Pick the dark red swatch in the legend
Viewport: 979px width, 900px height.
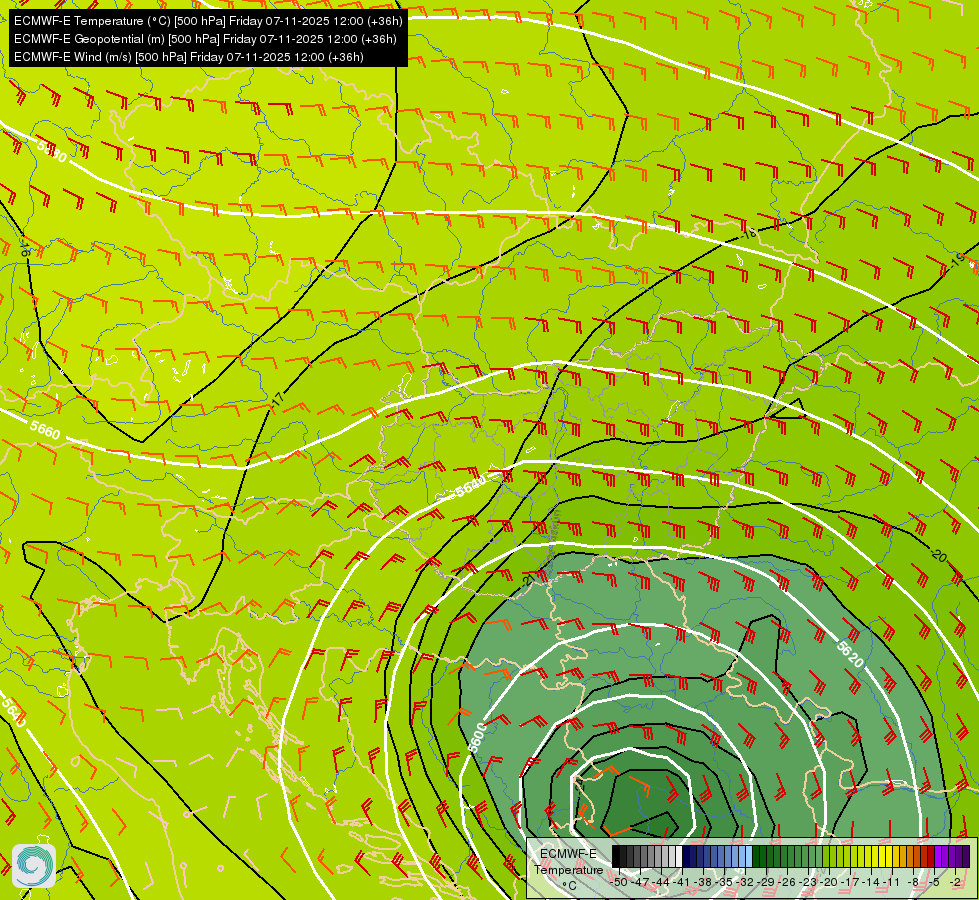pos(931,856)
